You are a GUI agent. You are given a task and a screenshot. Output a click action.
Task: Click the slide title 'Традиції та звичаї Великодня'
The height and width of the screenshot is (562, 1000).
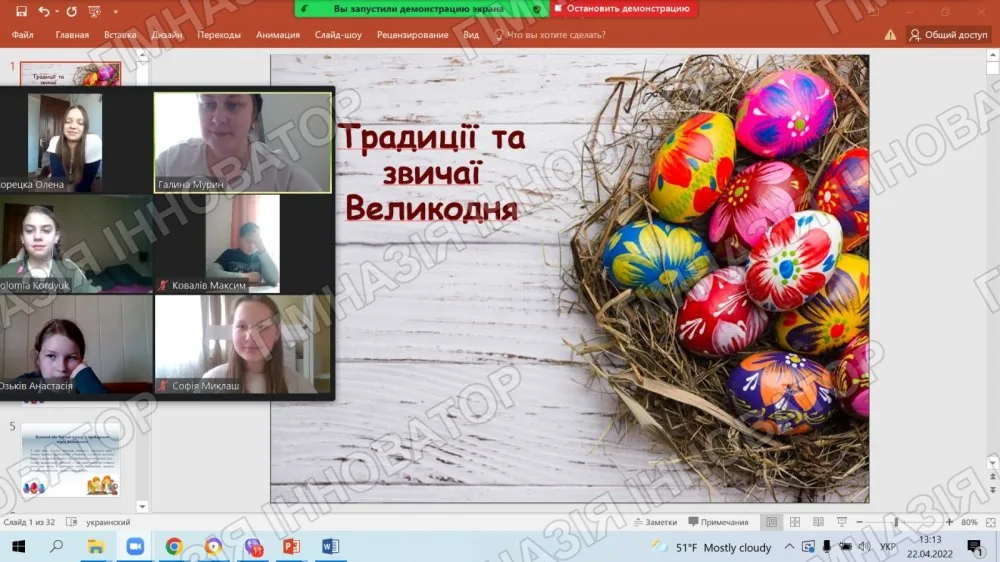point(432,173)
